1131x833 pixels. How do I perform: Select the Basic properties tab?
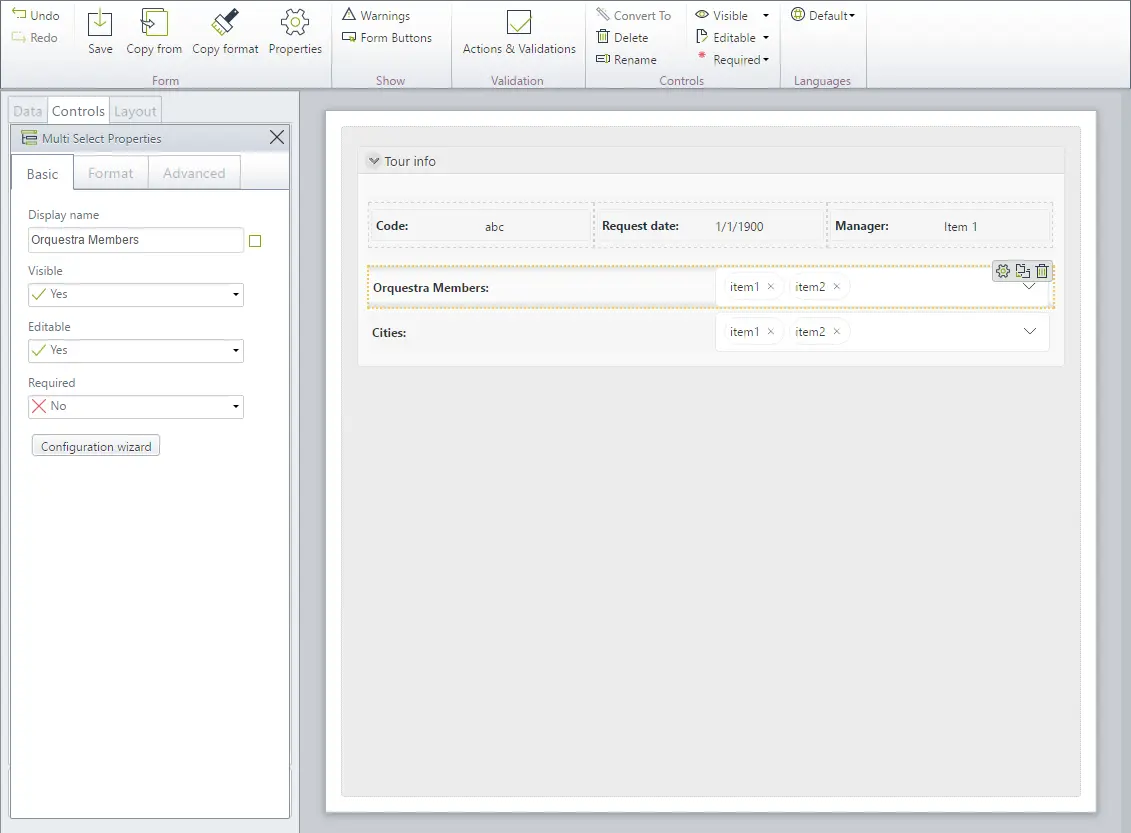tap(43, 174)
